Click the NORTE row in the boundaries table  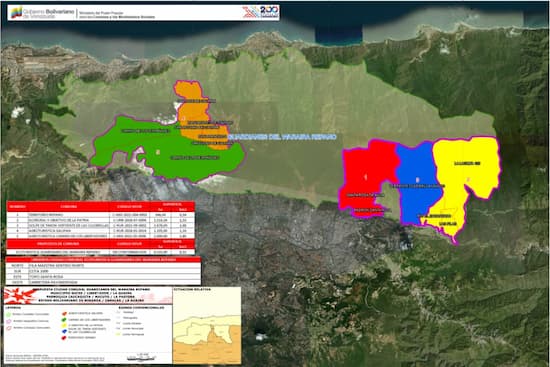click(x=103, y=266)
